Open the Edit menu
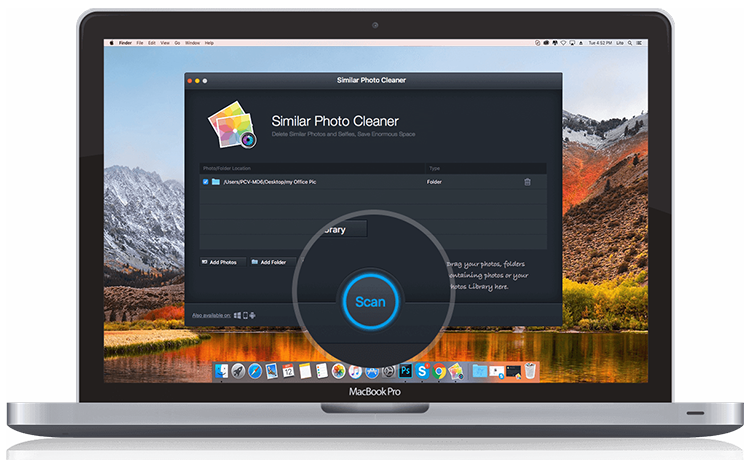 (x=152, y=43)
